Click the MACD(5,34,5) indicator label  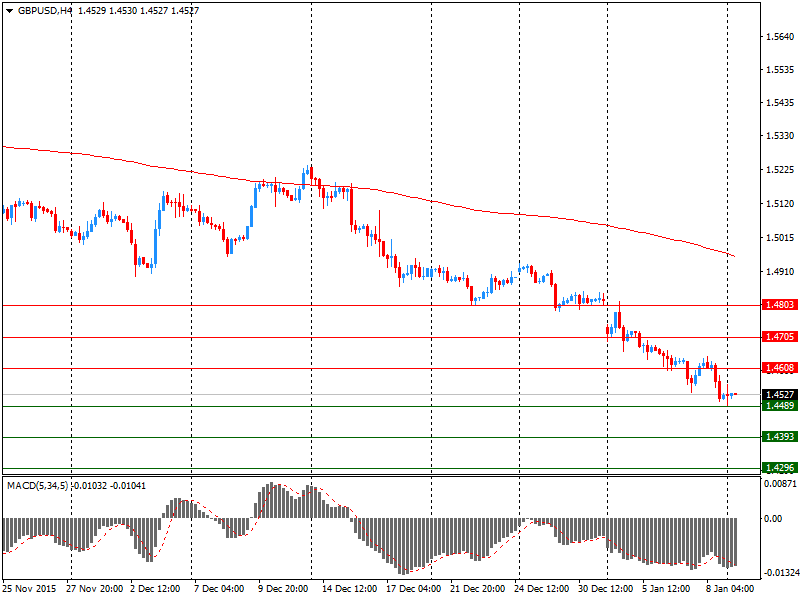pyautogui.click(x=37, y=486)
